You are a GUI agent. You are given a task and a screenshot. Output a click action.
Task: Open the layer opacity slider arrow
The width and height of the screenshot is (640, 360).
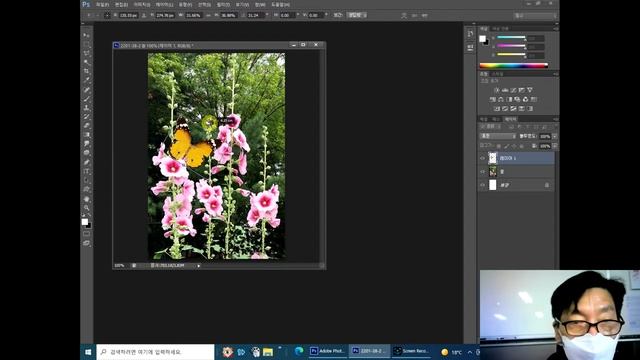click(x=555, y=136)
